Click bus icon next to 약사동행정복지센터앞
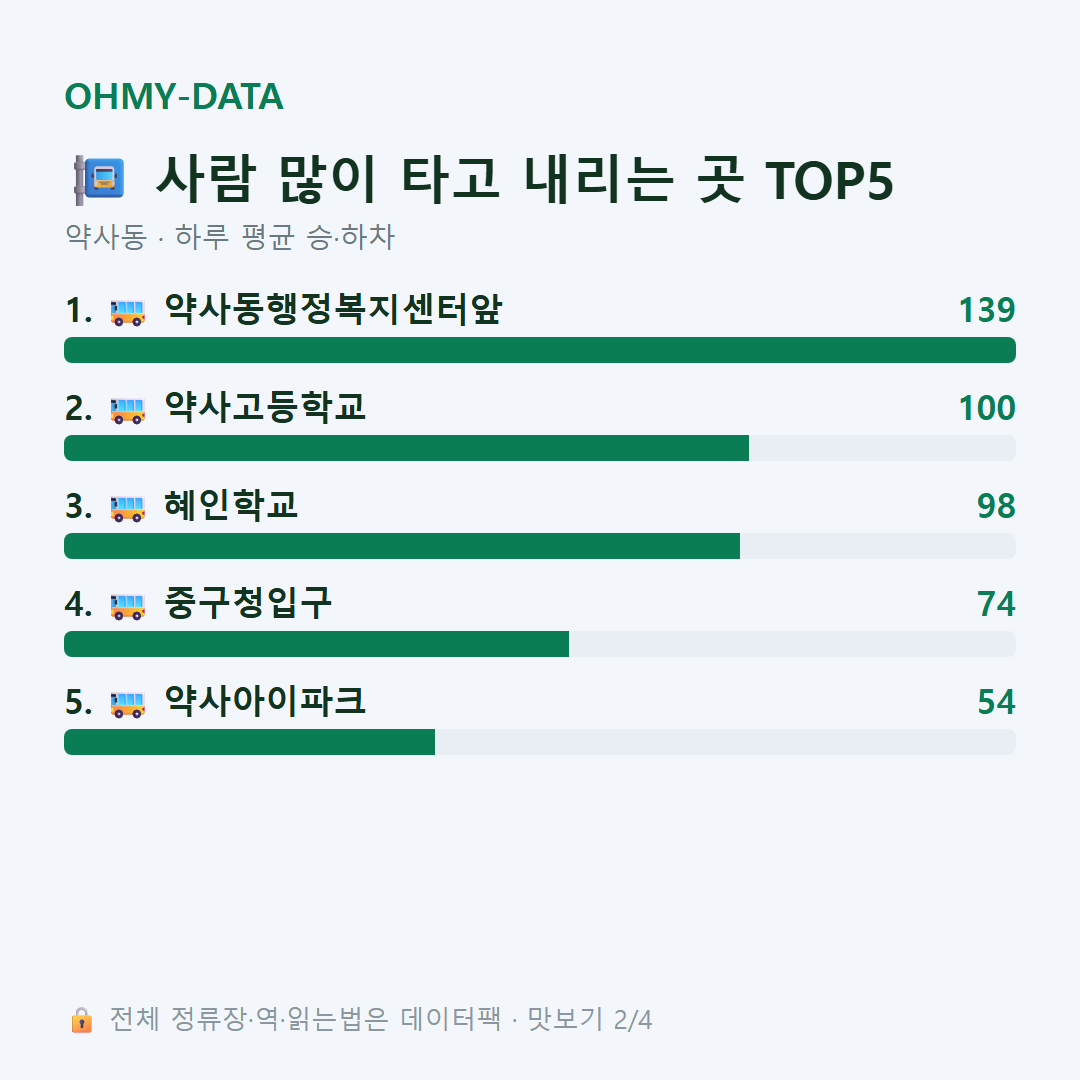 [x=128, y=312]
